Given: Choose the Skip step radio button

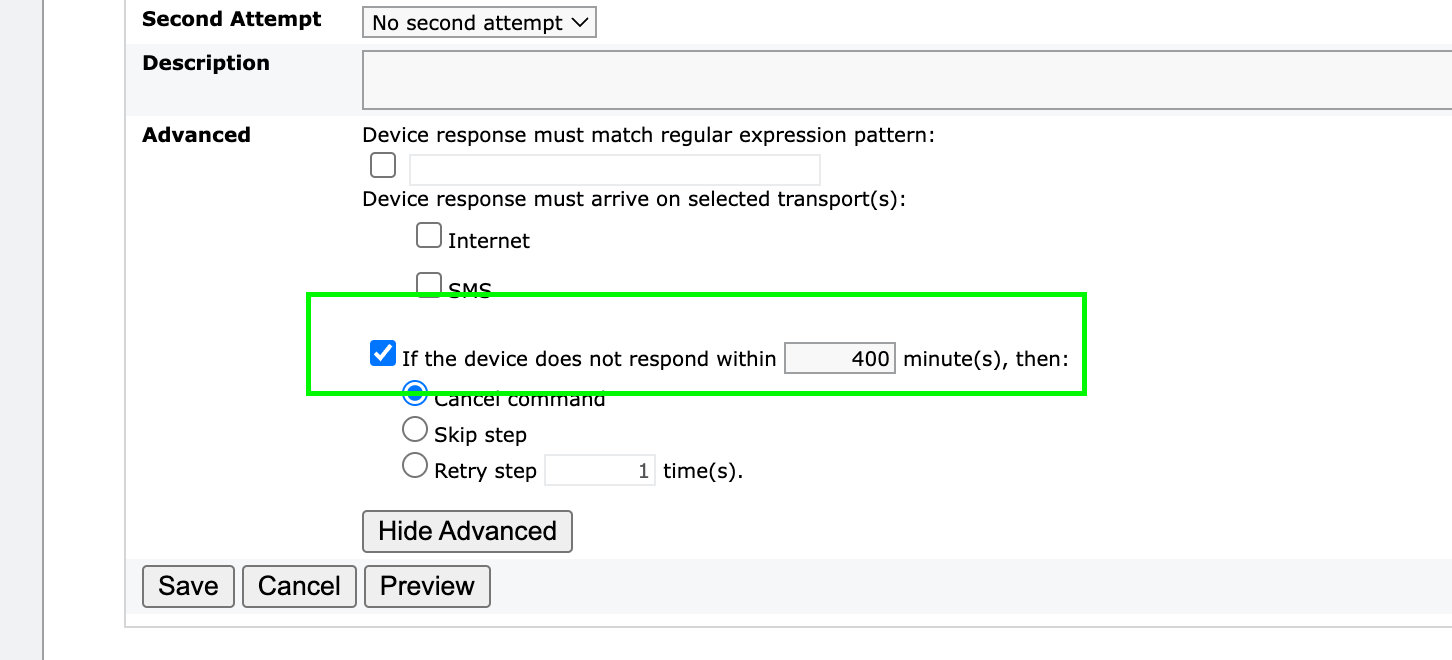Looking at the screenshot, I should click(415, 430).
